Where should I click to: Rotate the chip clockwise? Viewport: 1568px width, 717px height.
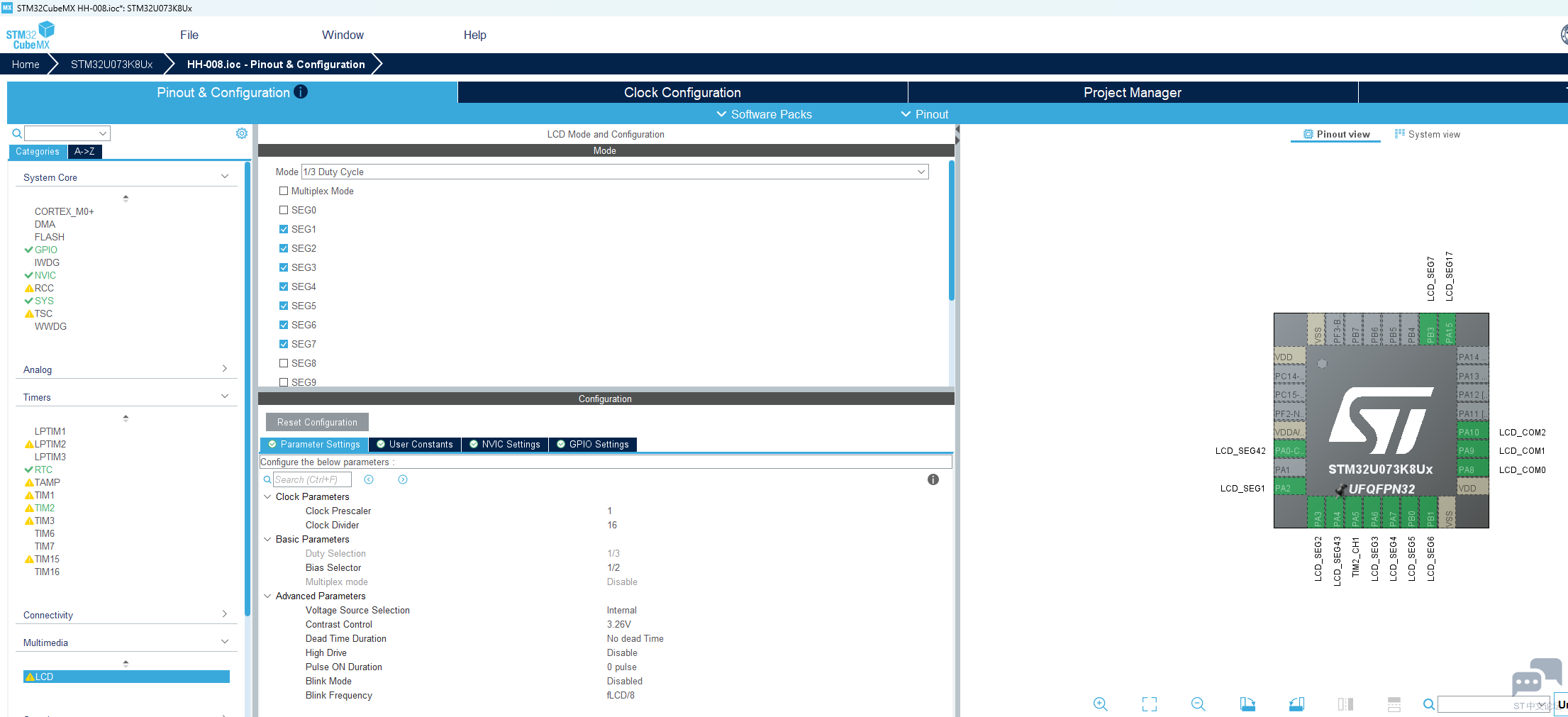click(1247, 704)
